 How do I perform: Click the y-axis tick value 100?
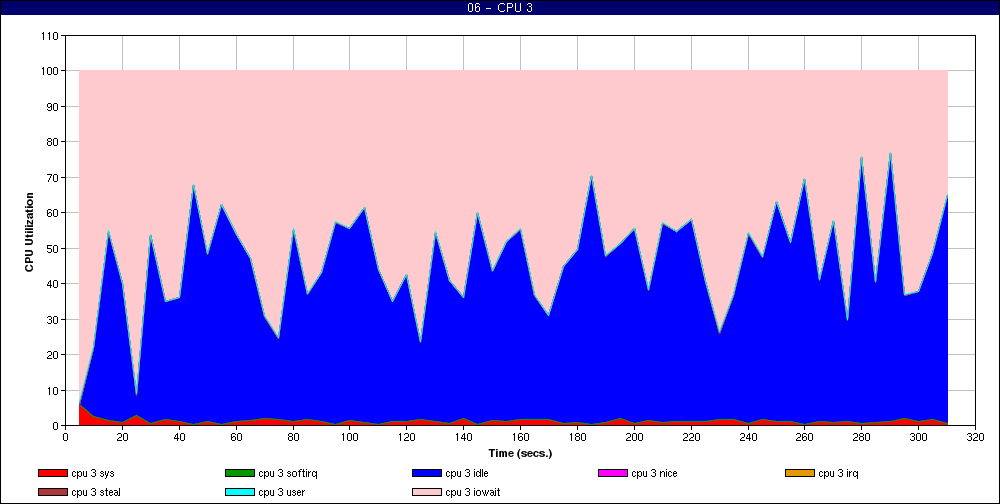pyautogui.click(x=51, y=71)
